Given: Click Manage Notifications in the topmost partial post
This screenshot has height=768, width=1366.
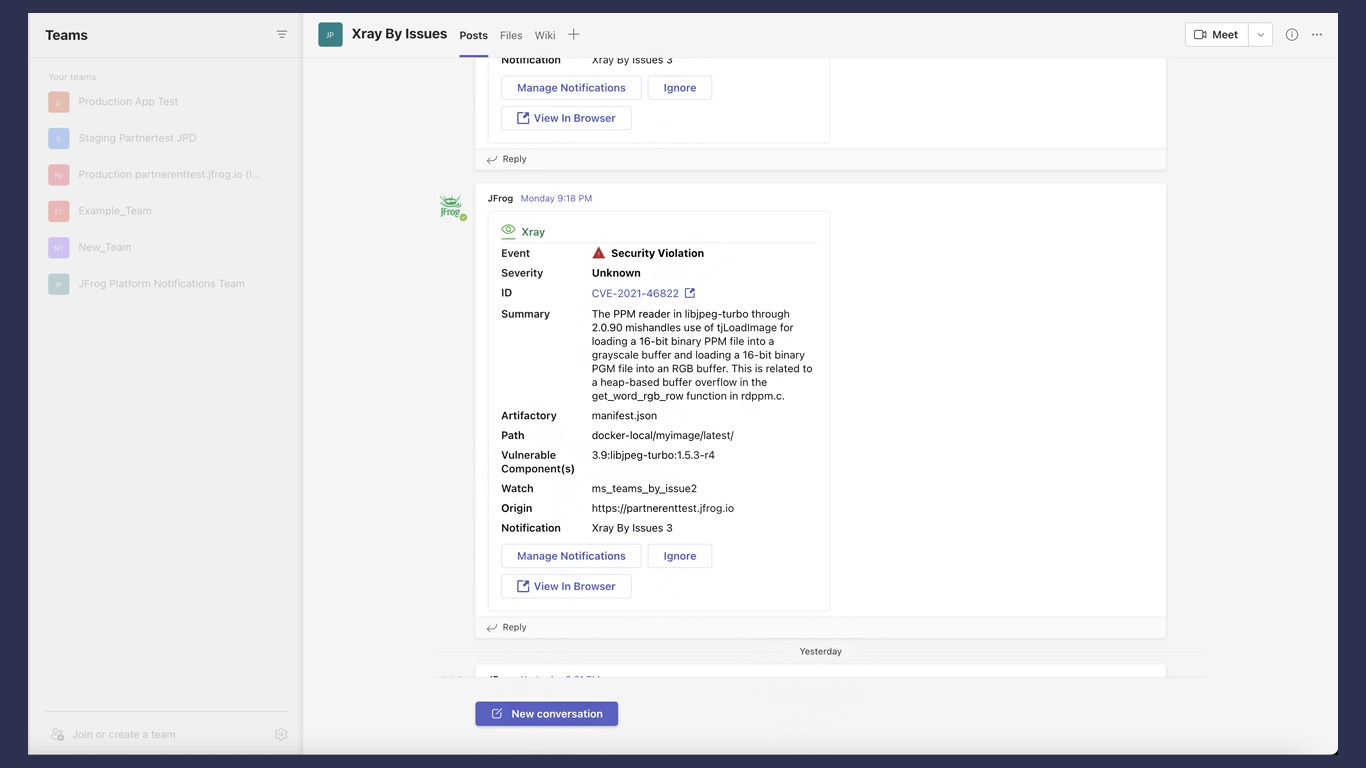Looking at the screenshot, I should (571, 88).
